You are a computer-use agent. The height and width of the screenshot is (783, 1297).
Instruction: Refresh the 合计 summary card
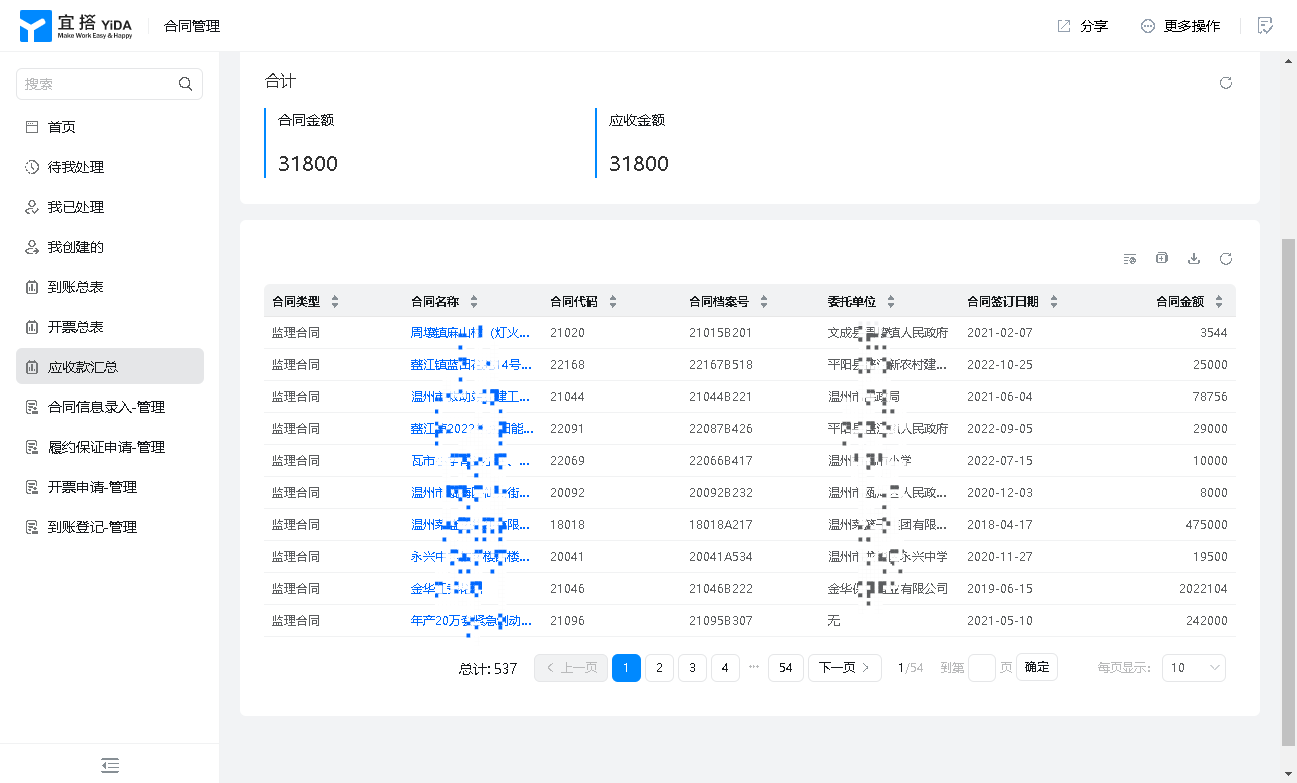1226,83
